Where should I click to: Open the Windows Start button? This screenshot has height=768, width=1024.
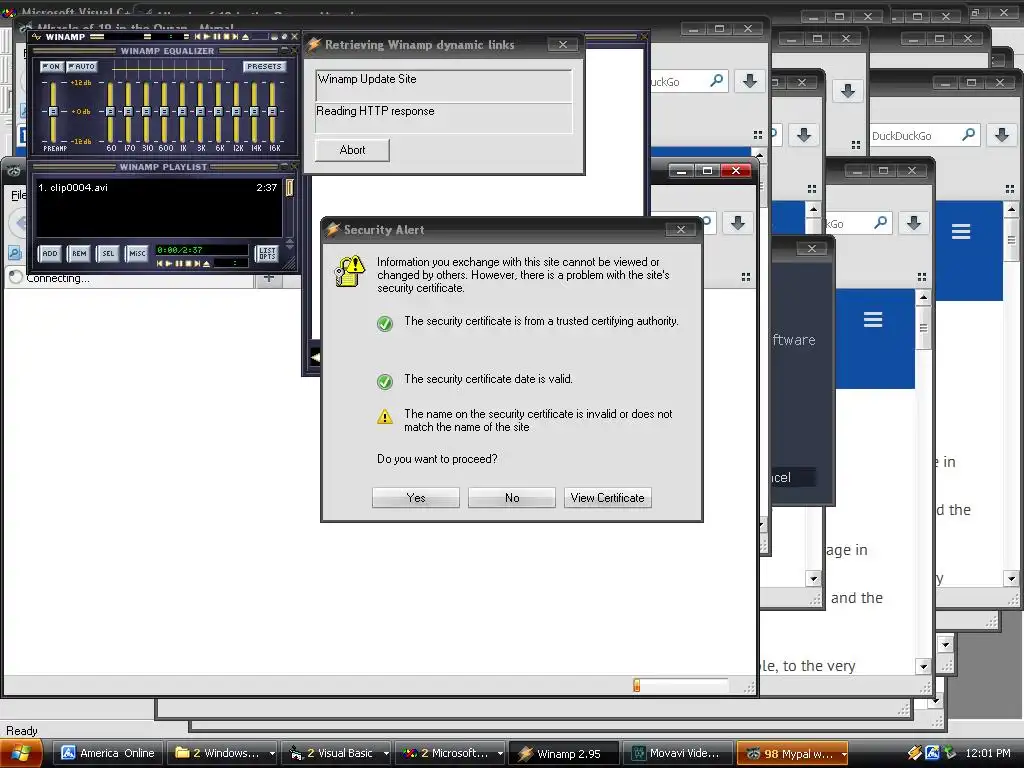click(20, 754)
